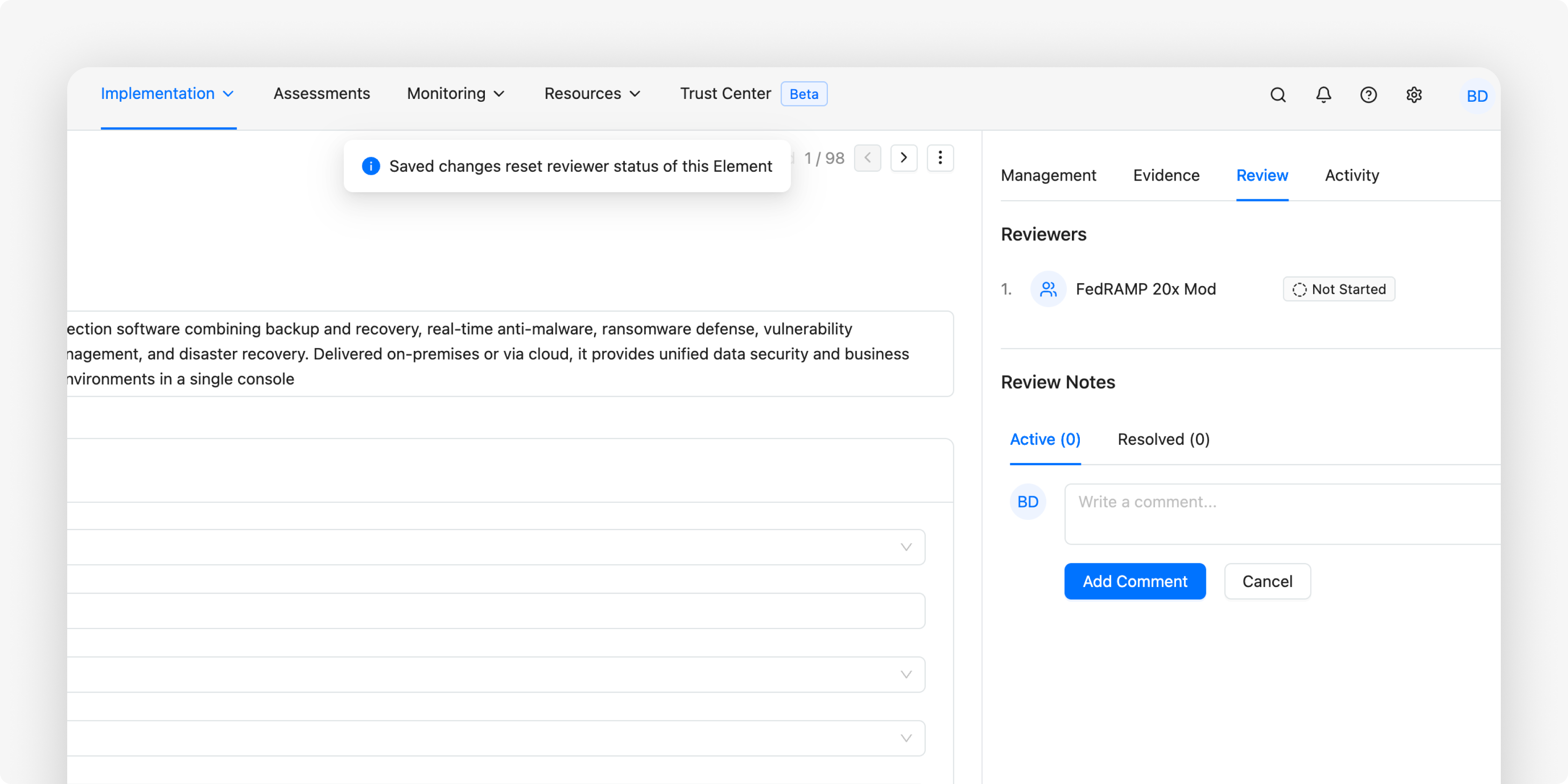Screen dimensions: 1568x784
Task: Go to previous element with left arrow
Action: click(868, 158)
